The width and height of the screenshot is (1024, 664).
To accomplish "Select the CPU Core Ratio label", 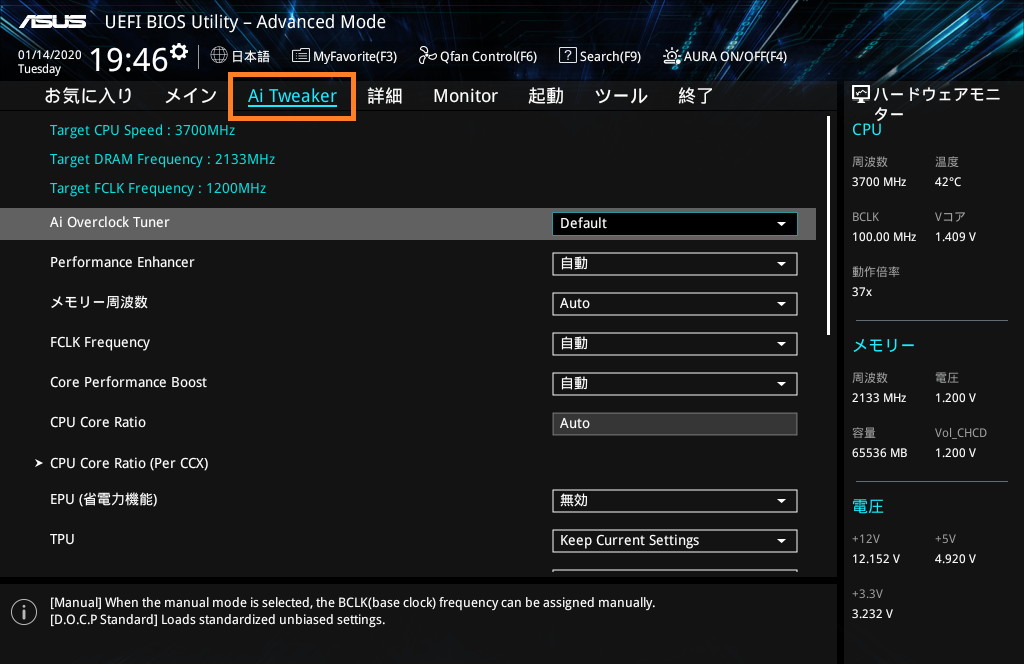I will point(98,422).
